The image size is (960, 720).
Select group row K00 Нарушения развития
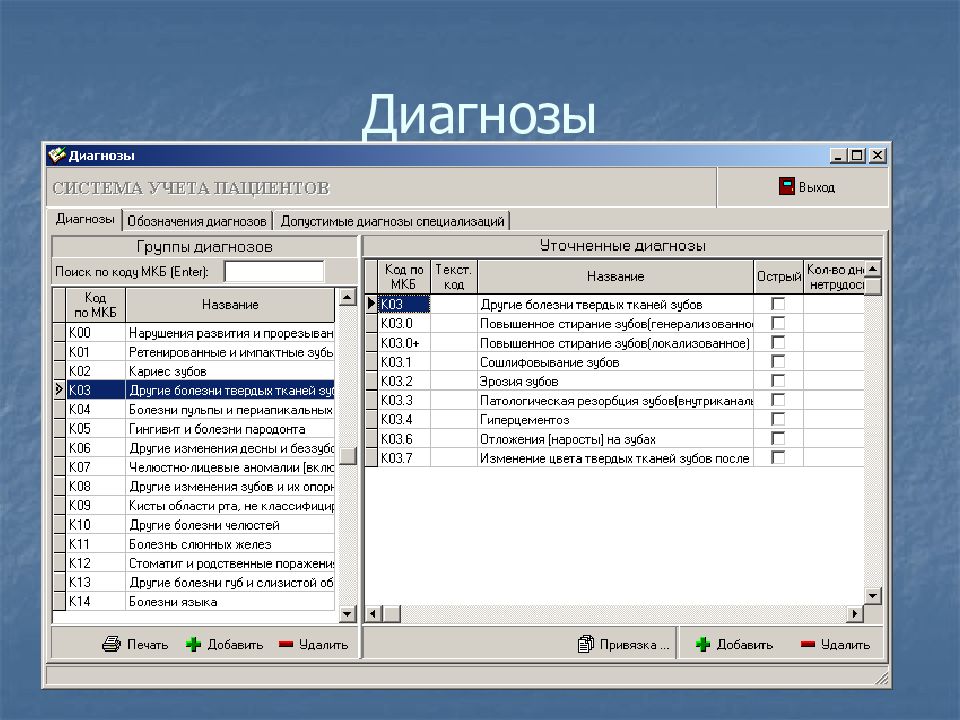(x=200, y=332)
